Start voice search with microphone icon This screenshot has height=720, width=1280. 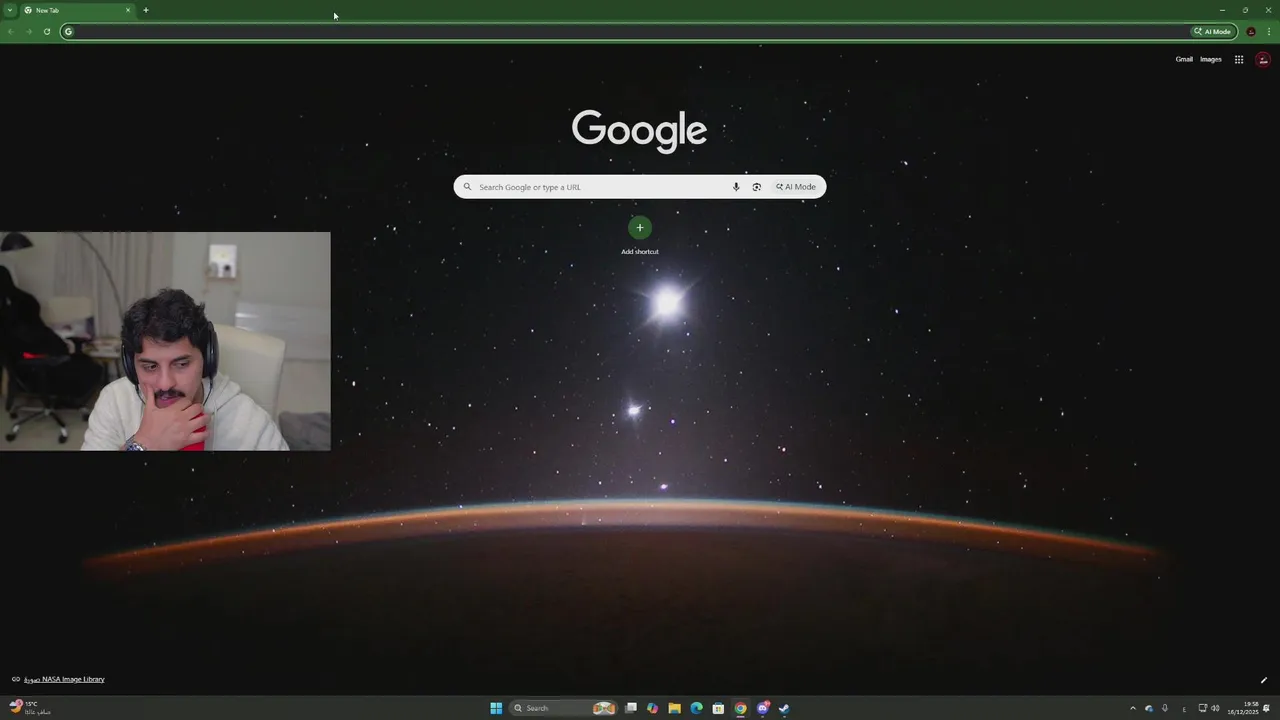coord(736,187)
